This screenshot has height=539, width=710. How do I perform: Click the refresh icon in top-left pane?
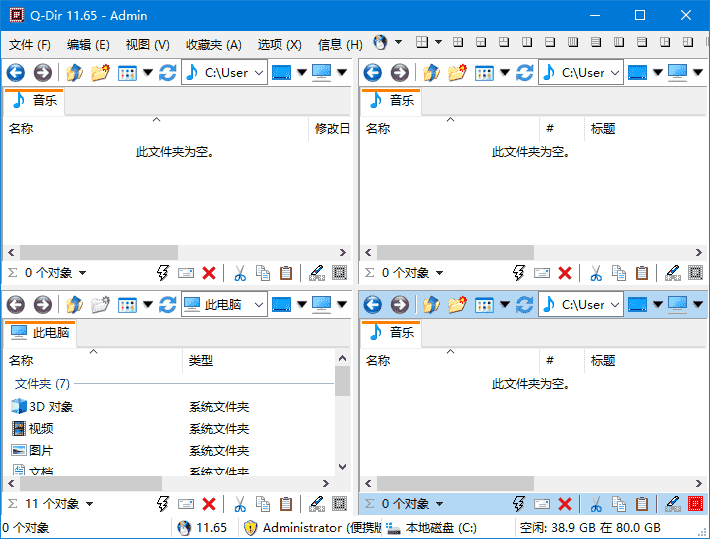(167, 72)
